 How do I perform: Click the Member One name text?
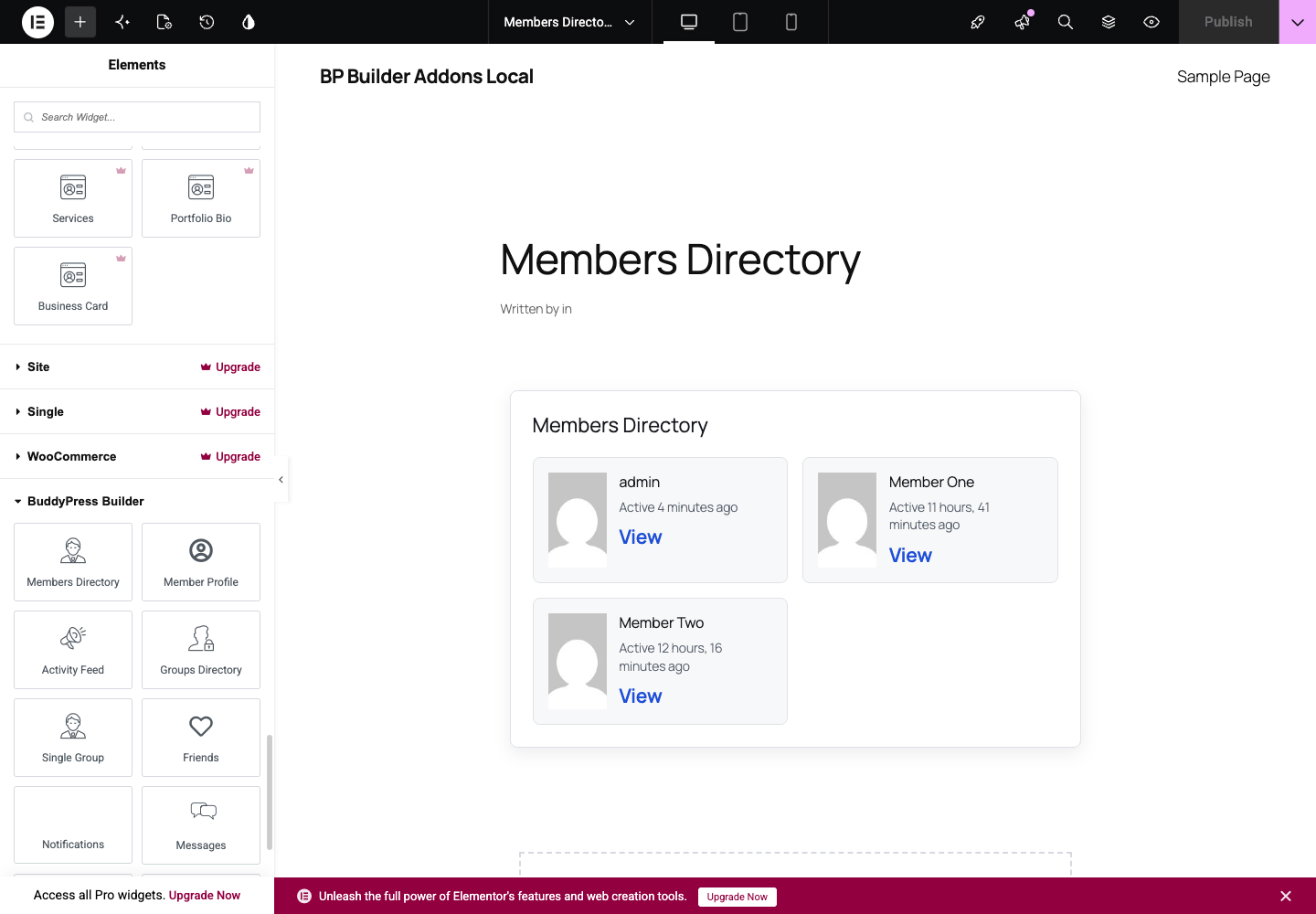[x=932, y=482]
